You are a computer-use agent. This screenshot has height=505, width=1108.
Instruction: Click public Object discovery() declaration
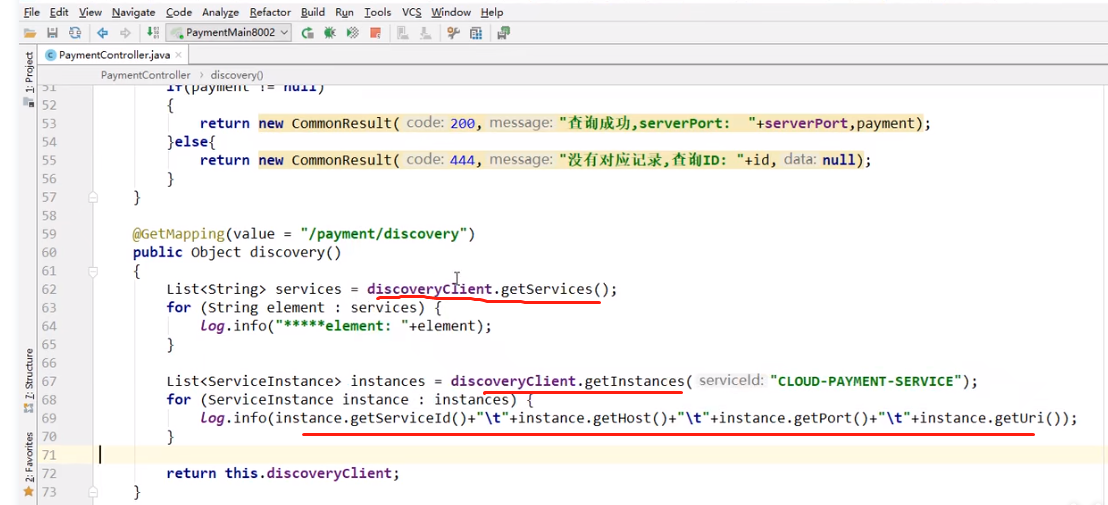237,252
